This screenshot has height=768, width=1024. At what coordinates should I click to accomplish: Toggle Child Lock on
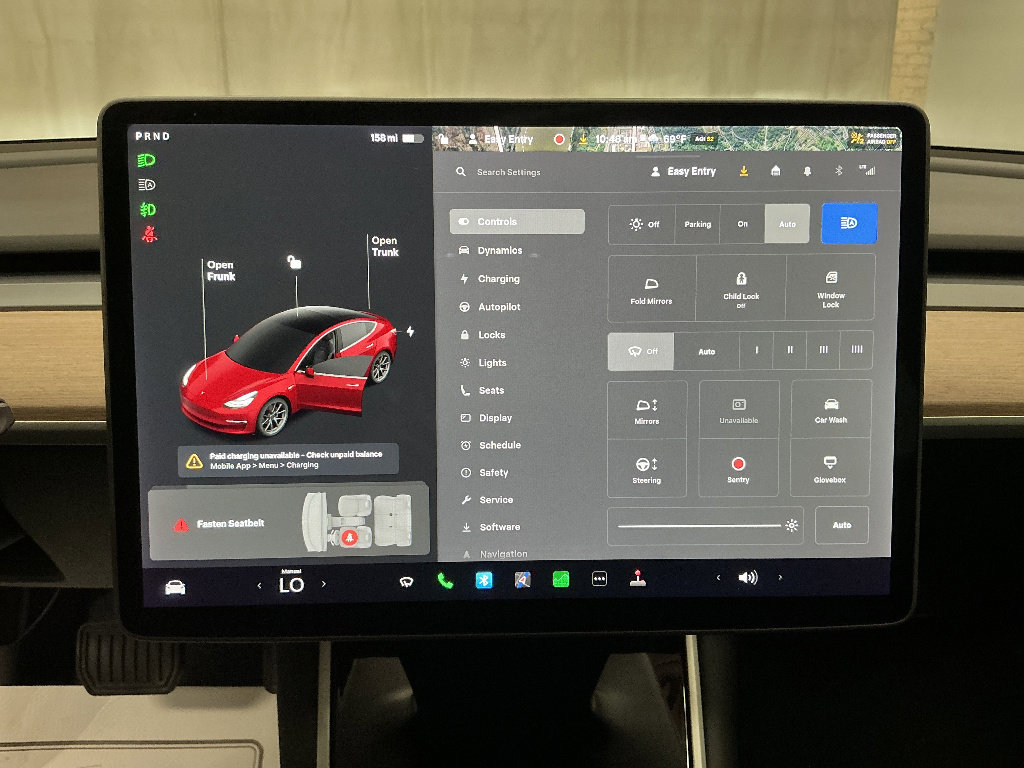[x=740, y=288]
